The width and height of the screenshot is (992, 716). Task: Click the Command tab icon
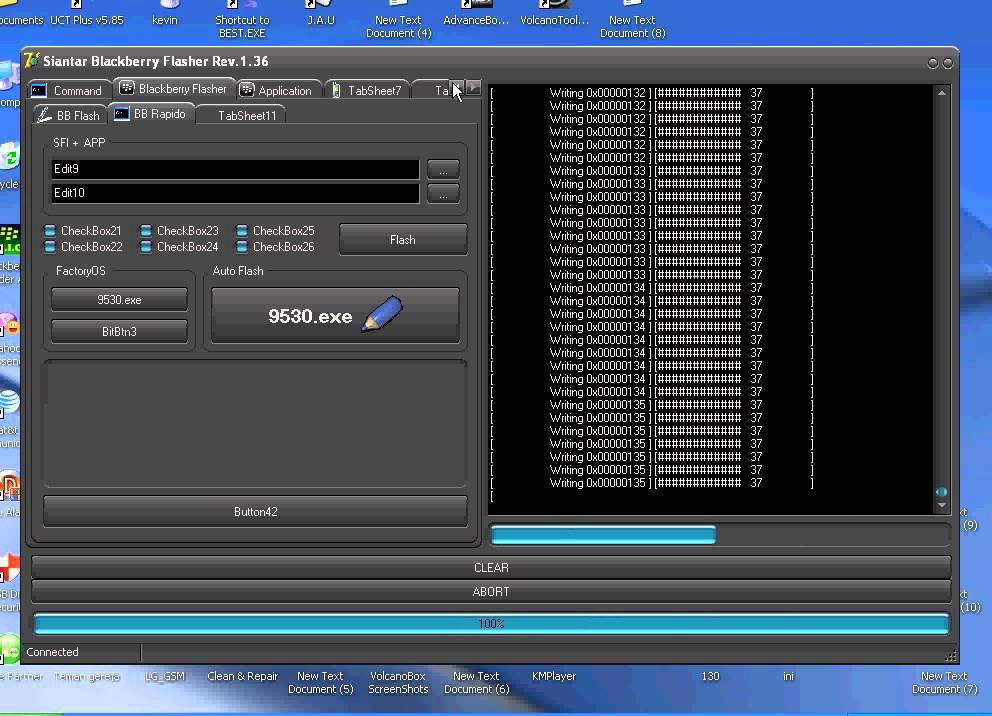pos(39,90)
